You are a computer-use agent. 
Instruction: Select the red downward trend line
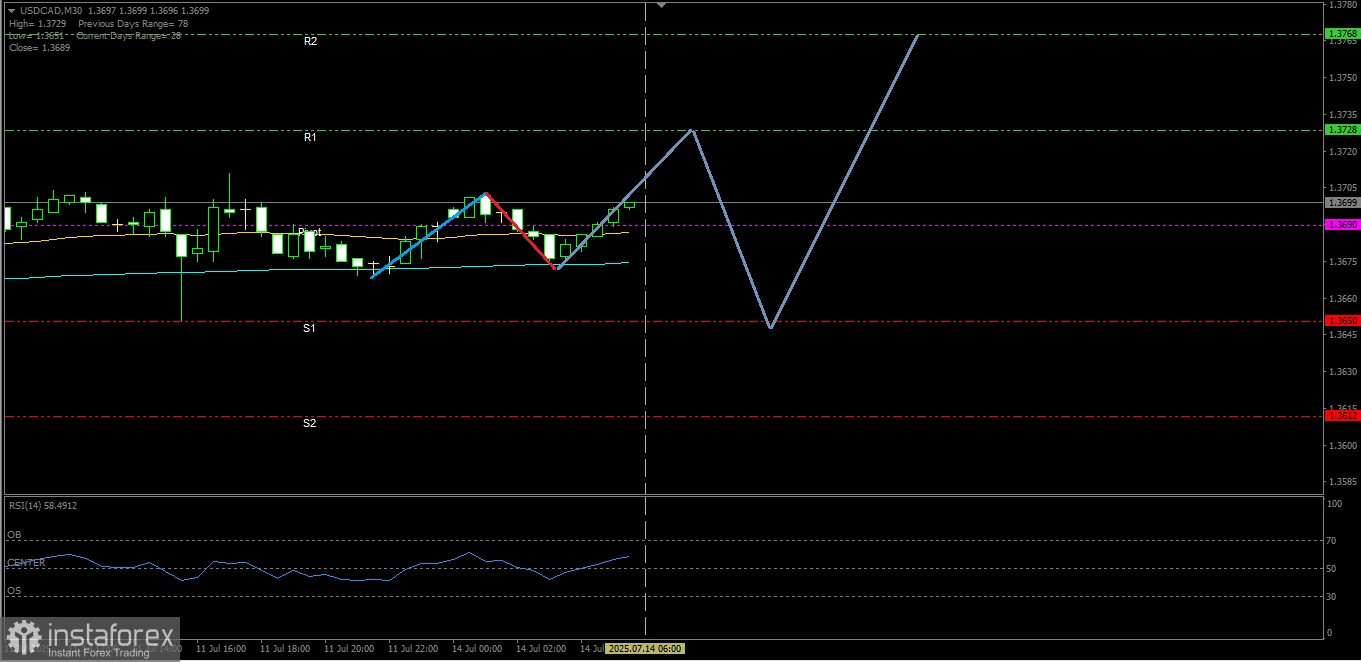coord(520,231)
